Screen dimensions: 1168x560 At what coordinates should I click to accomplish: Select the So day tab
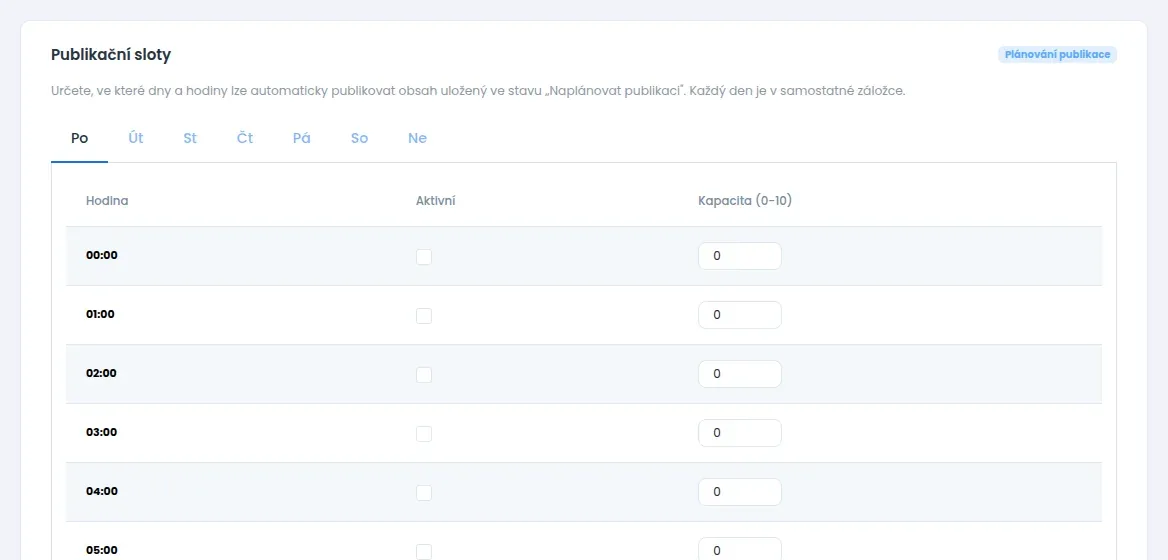(x=360, y=139)
